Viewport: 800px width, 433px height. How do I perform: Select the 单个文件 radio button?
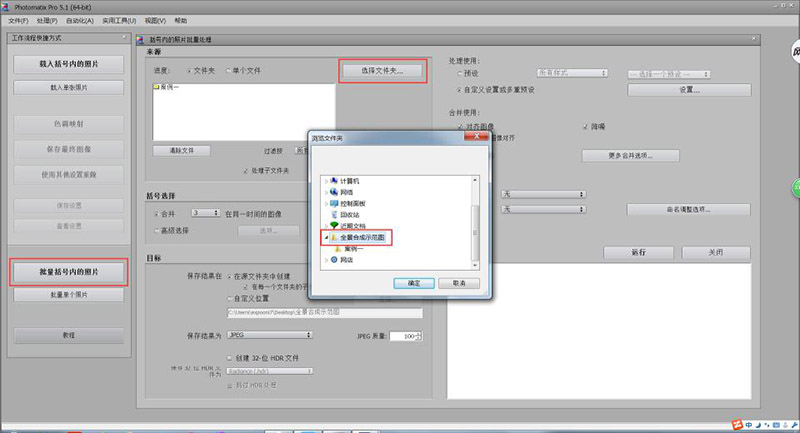click(226, 71)
